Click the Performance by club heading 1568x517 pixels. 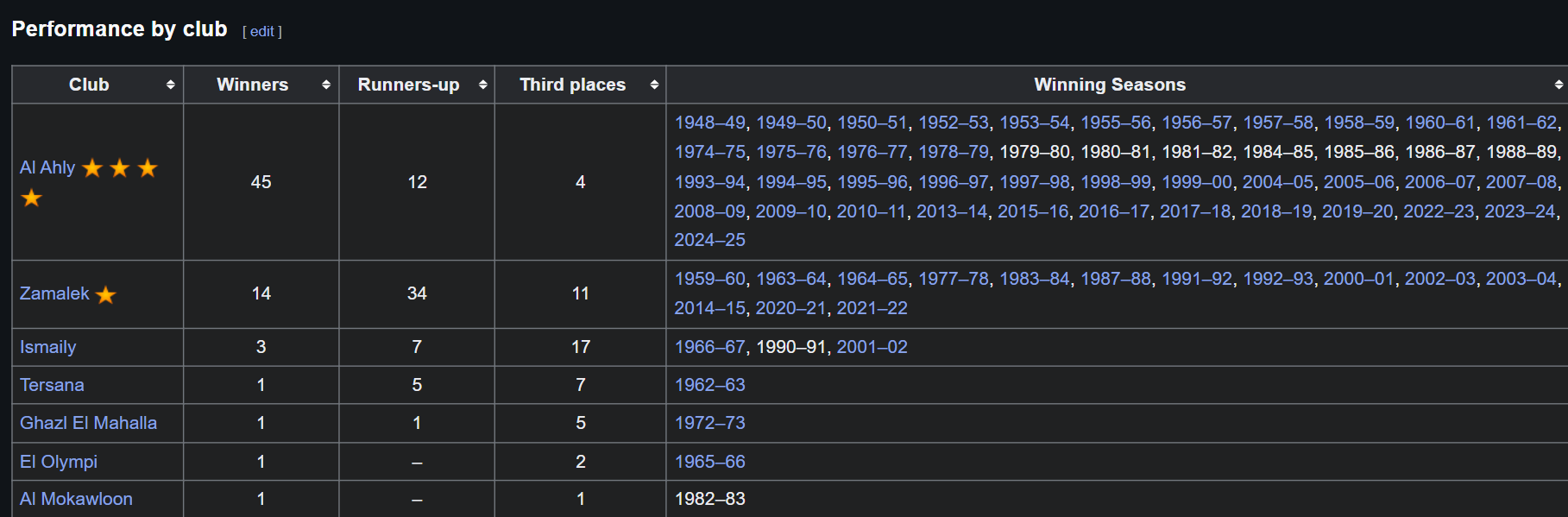(x=119, y=29)
